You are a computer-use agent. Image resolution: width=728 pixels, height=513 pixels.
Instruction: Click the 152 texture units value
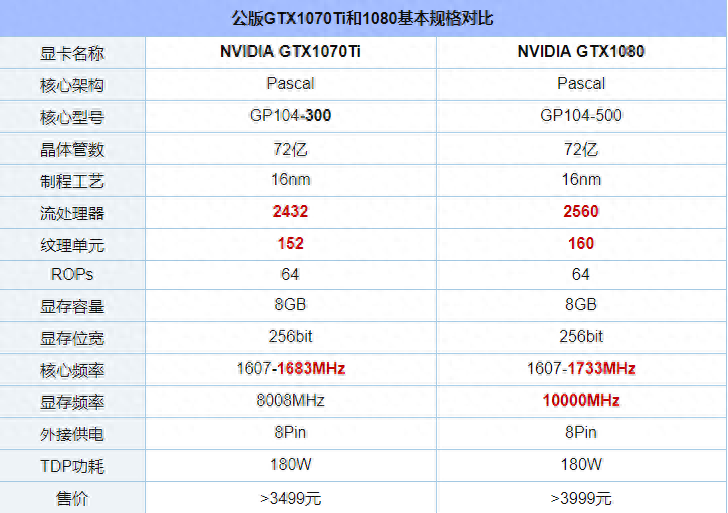(x=290, y=243)
